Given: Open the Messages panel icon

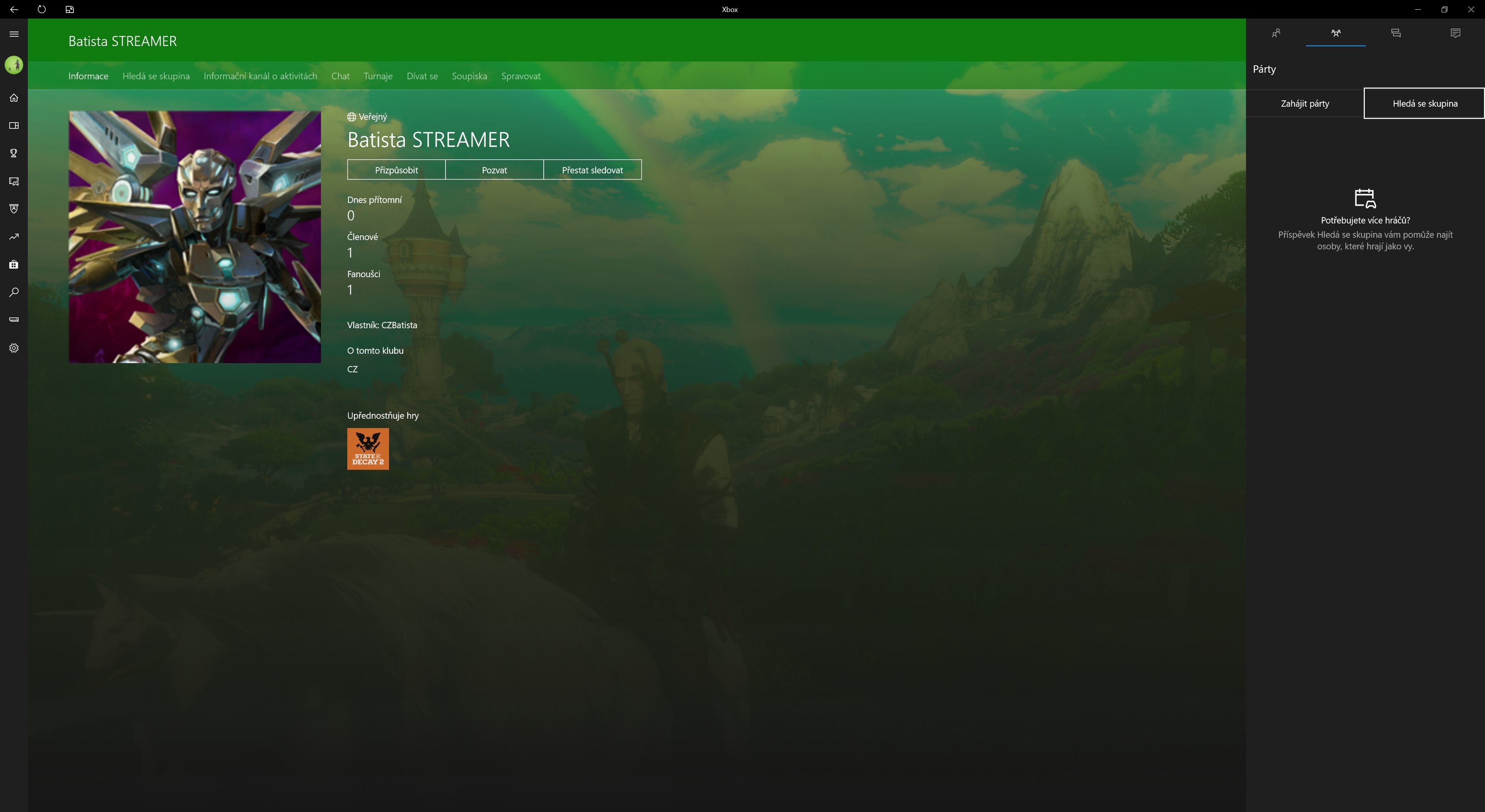Looking at the screenshot, I should (1396, 33).
